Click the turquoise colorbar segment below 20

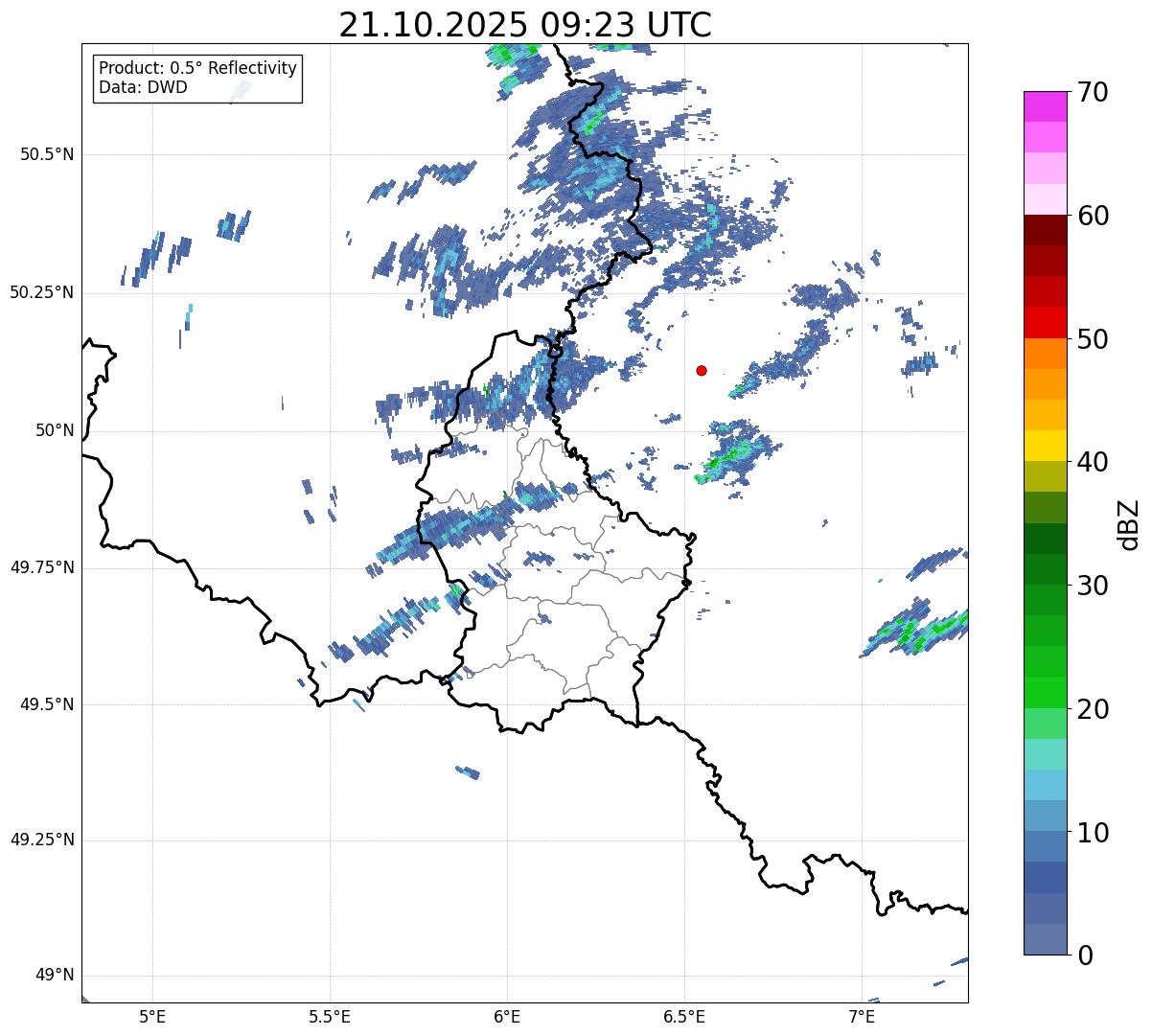(1046, 754)
